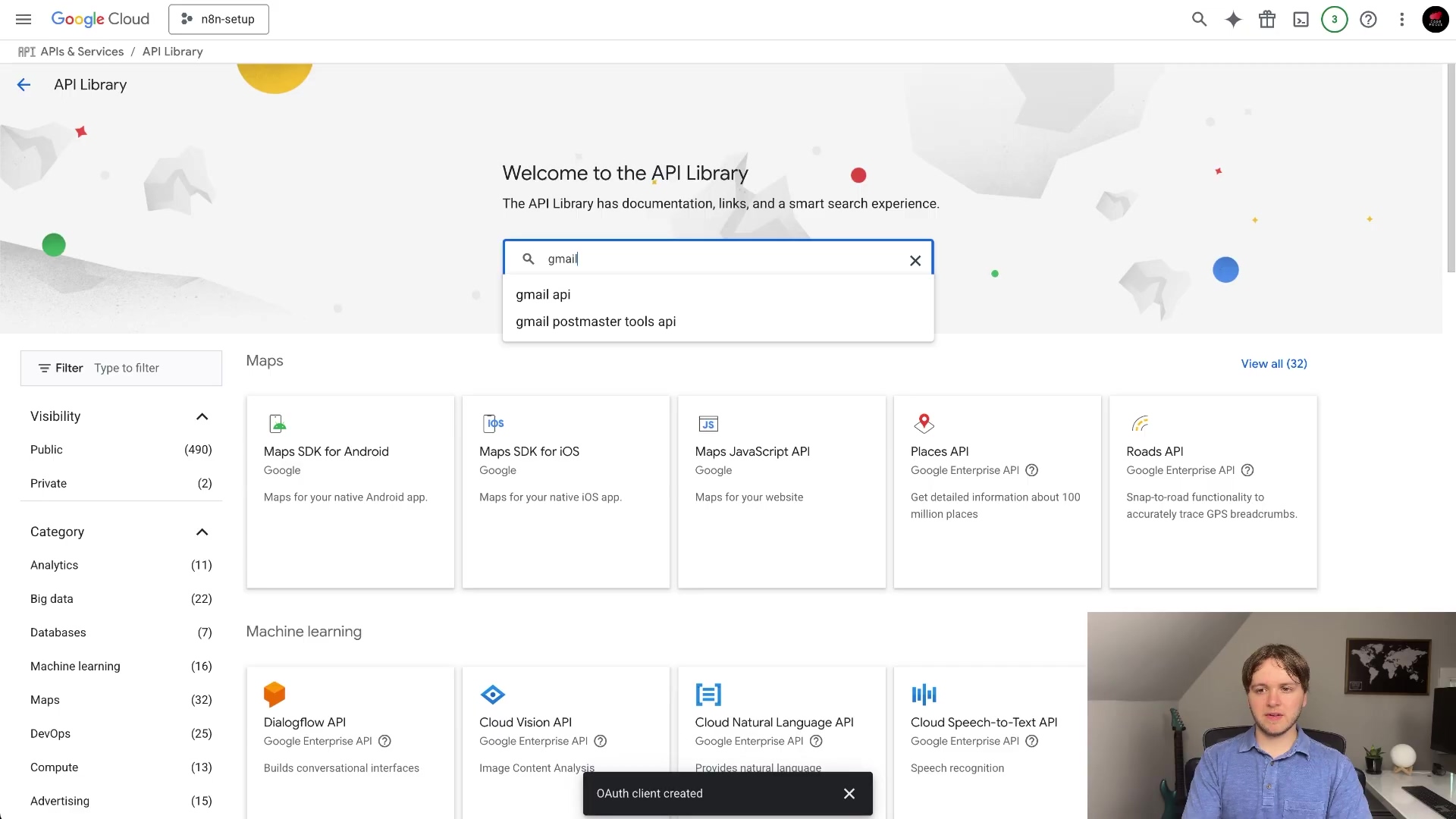Viewport: 1456px width, 819px height.
Task: Open the Maps JavaScript API title
Action: tap(752, 451)
